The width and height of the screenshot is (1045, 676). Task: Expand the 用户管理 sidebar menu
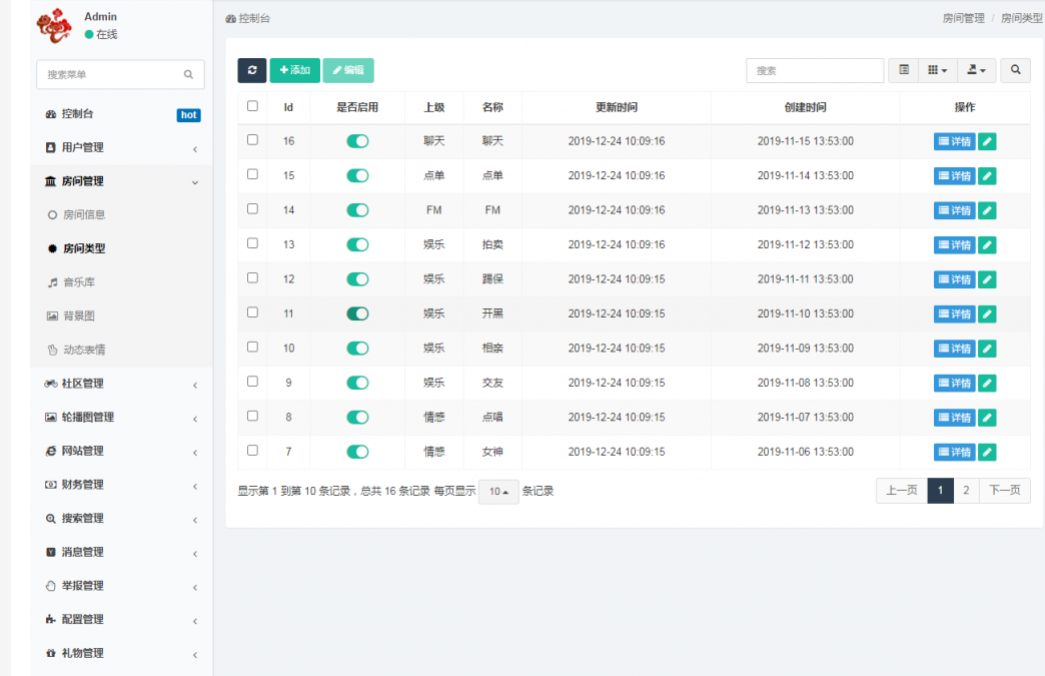(x=120, y=148)
